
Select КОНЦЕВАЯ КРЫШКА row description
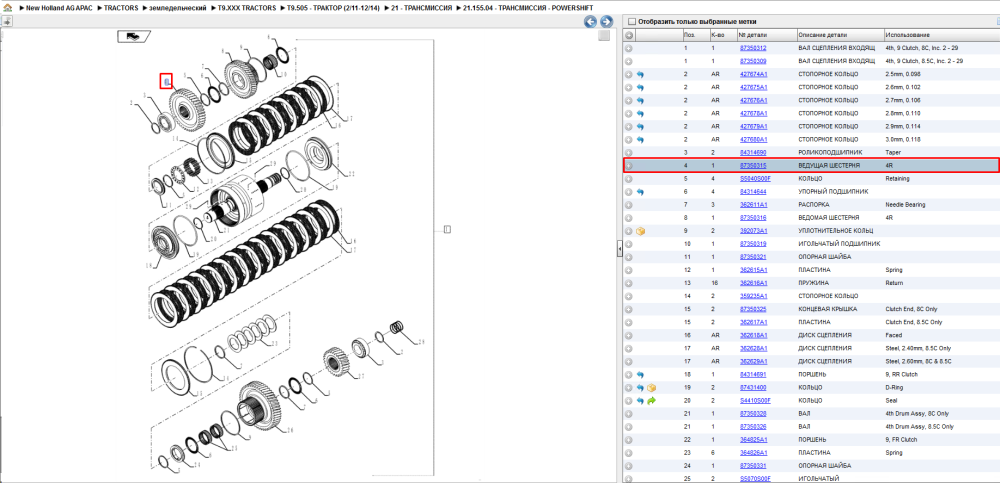click(x=828, y=309)
